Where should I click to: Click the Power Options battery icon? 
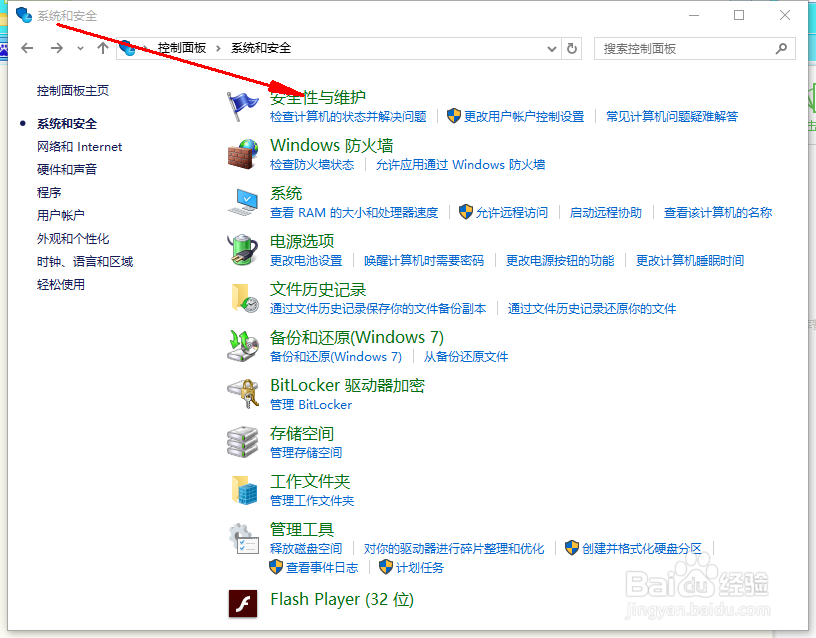pos(243,250)
